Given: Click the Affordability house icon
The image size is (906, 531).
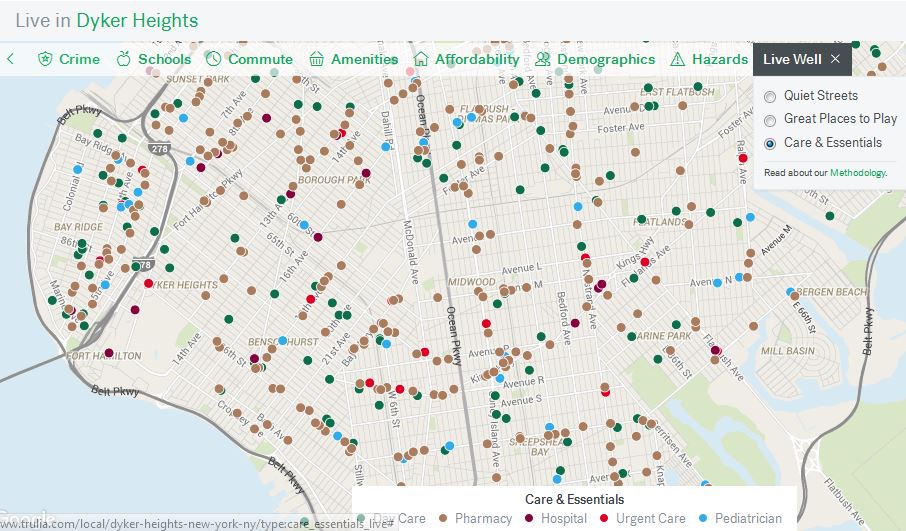Looking at the screenshot, I should (x=421, y=59).
